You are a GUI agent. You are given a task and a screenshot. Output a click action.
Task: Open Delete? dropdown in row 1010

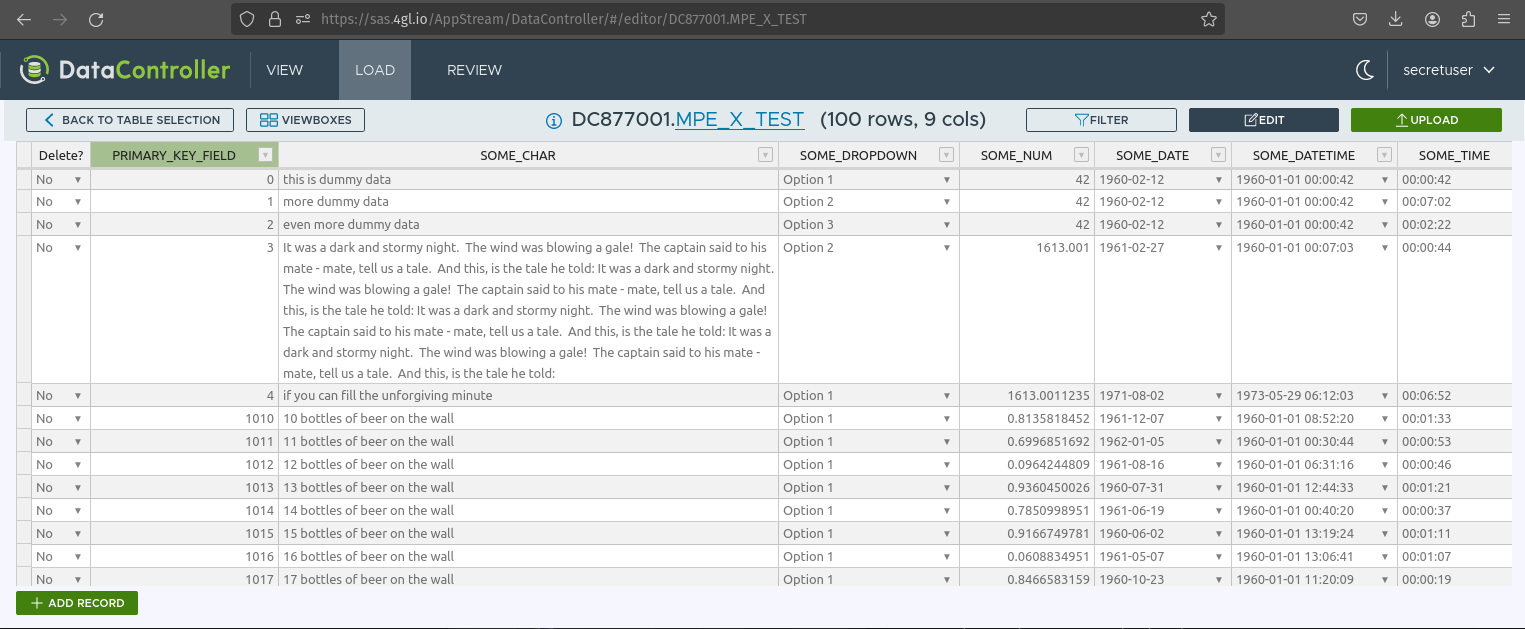point(78,419)
